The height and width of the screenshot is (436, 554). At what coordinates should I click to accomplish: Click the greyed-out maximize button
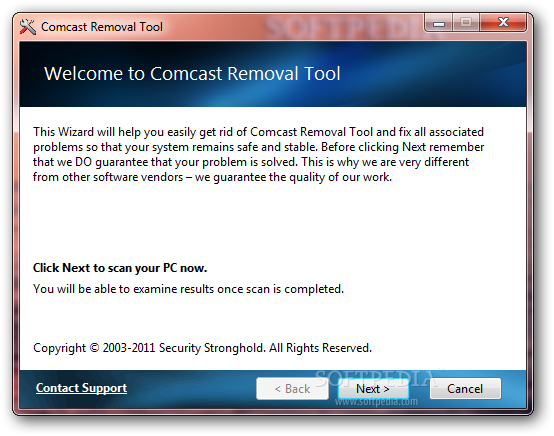(x=466, y=23)
